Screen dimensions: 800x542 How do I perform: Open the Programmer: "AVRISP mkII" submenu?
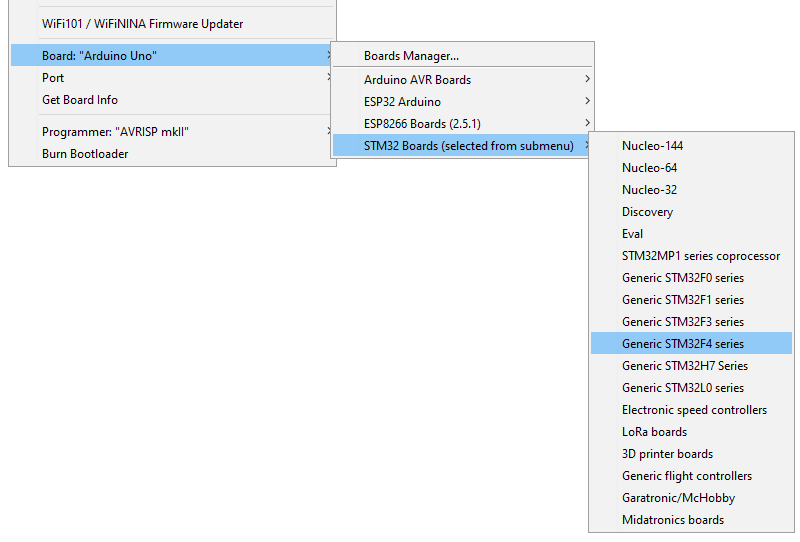(172, 132)
